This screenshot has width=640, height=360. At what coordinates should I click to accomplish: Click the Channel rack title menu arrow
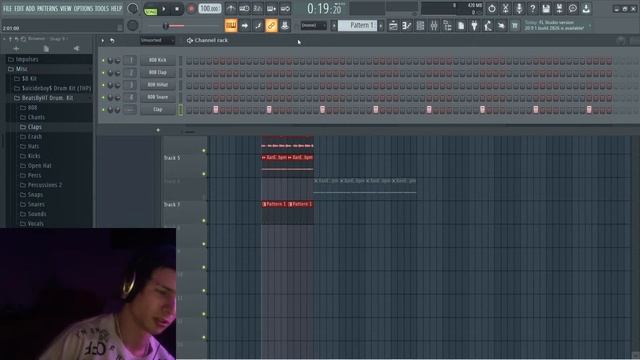(x=102, y=41)
